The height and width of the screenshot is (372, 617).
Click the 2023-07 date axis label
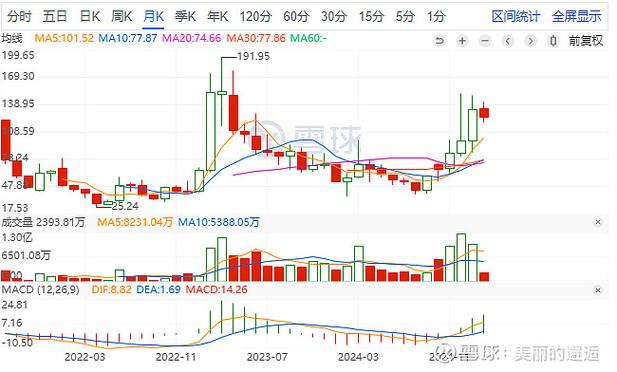tap(267, 357)
